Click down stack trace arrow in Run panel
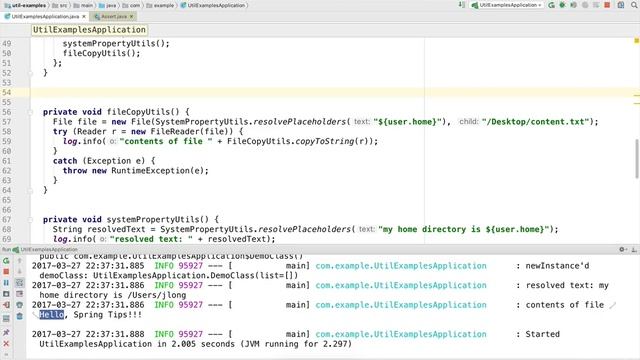640x360 pixels. click(20, 271)
